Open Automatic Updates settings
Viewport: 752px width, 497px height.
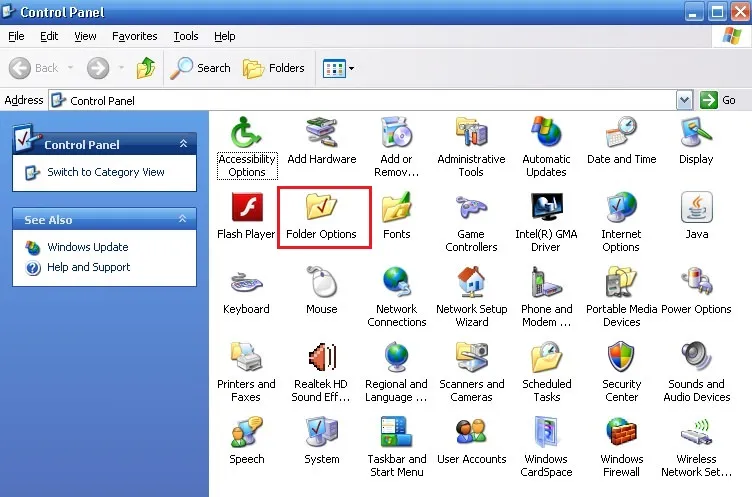click(546, 147)
